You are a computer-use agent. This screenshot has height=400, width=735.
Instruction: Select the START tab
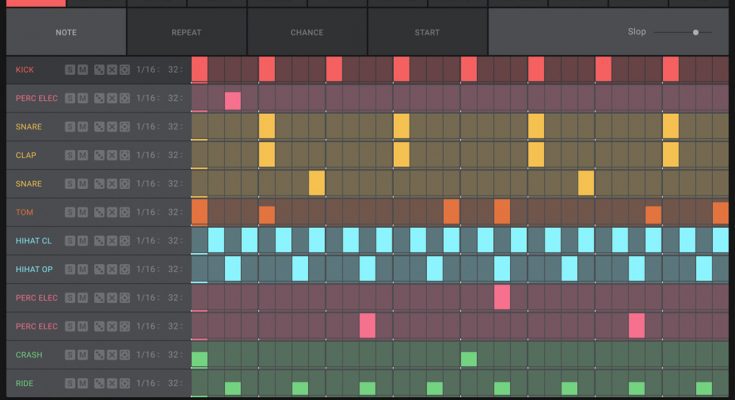[427, 32]
